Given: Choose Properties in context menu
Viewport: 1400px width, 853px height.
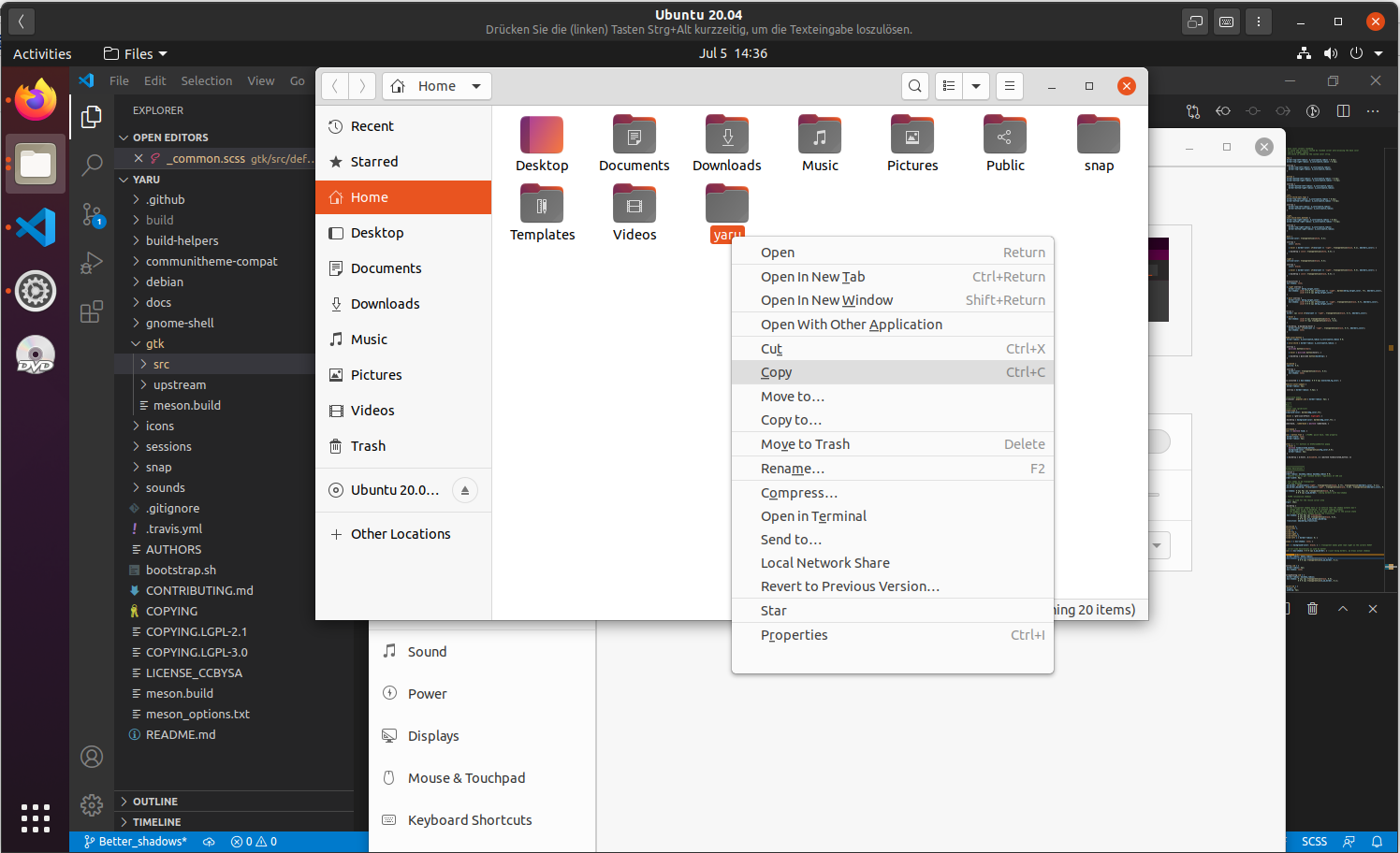Looking at the screenshot, I should point(893,635).
